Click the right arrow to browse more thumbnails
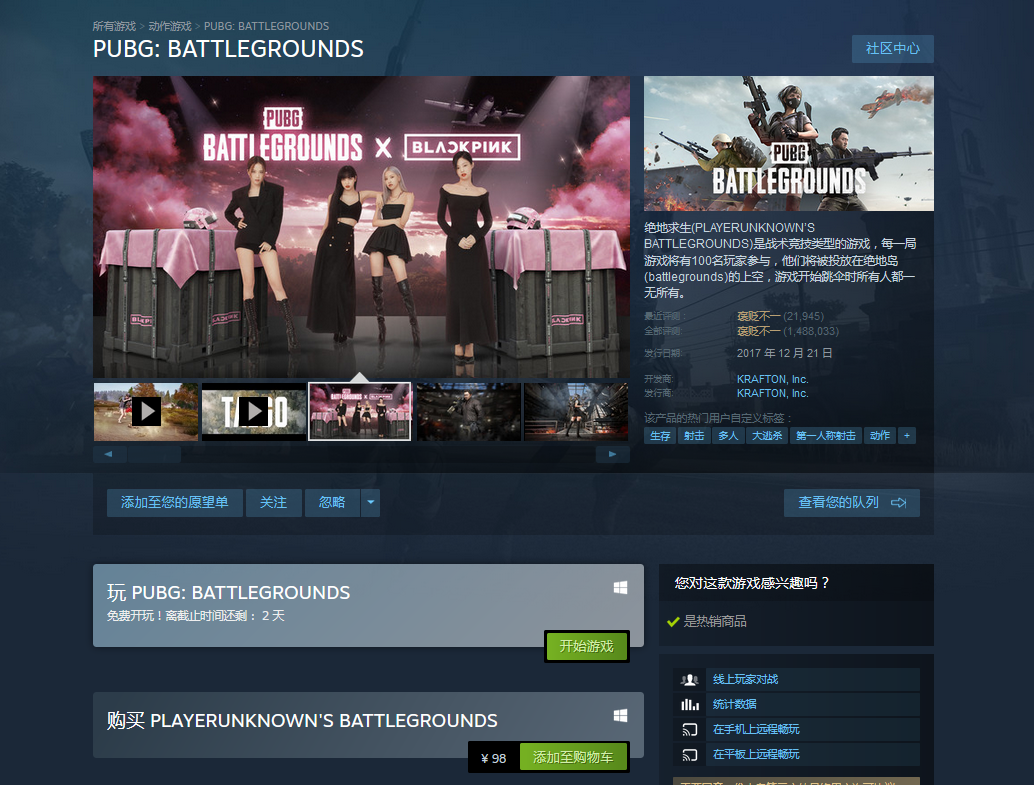This screenshot has width=1034, height=785. pos(613,454)
